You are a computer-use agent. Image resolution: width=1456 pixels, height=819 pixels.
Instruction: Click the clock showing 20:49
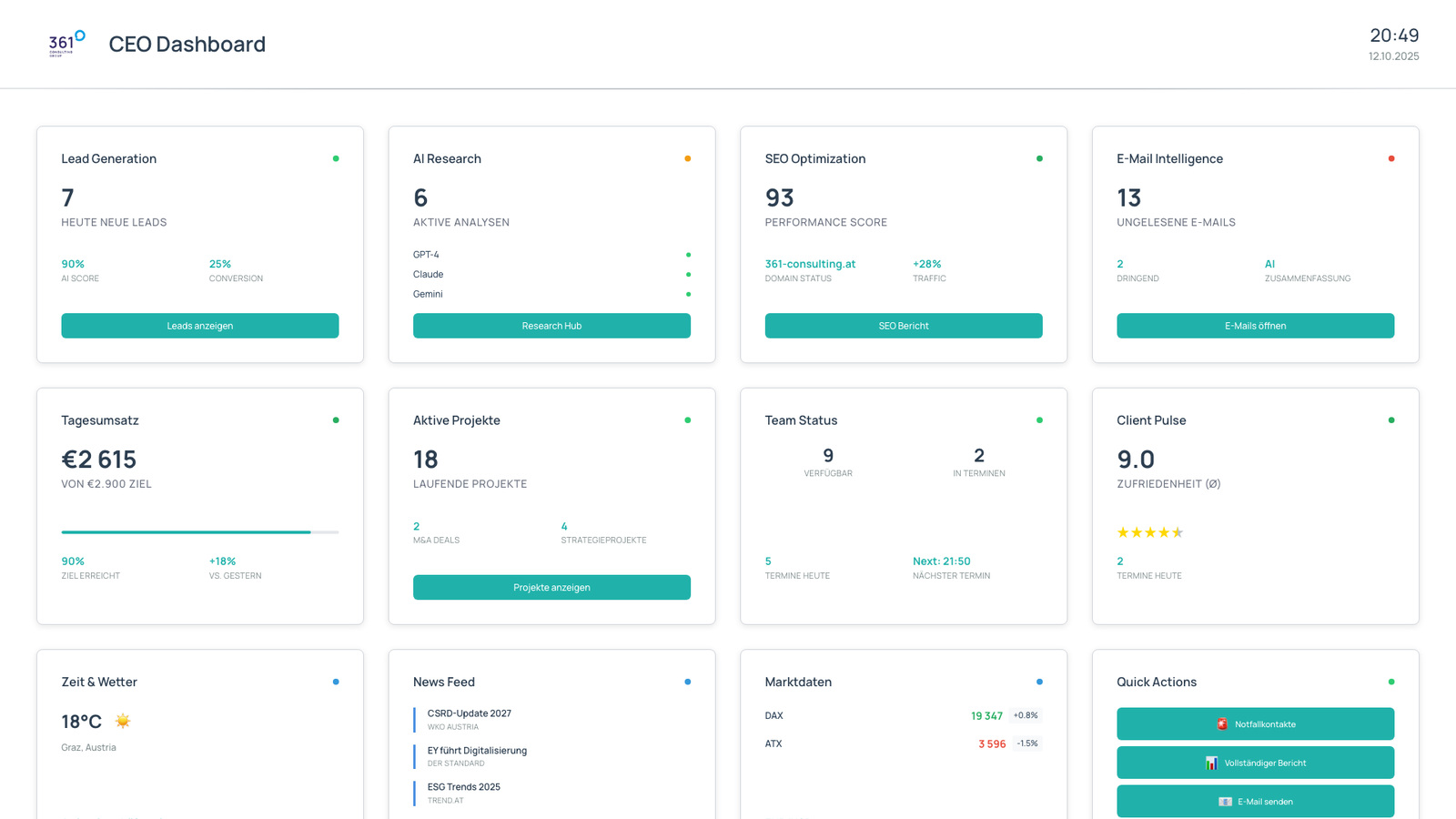click(1394, 35)
